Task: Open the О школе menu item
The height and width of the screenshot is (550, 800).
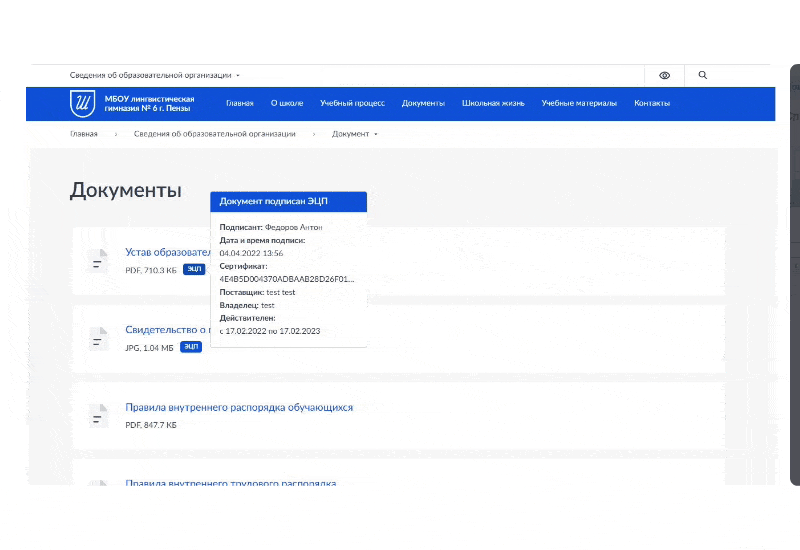Action: coord(287,103)
